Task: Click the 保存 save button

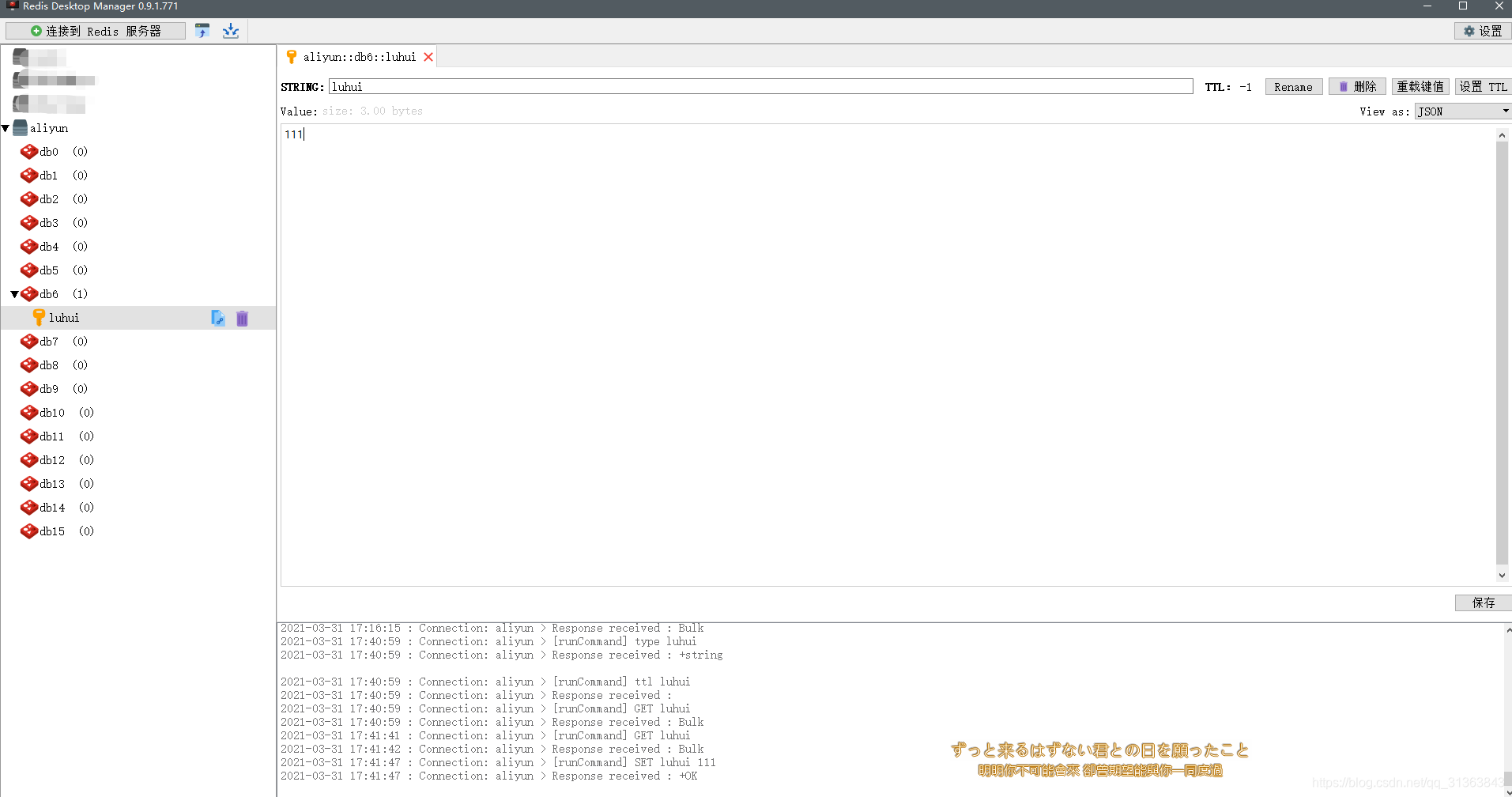Action: click(x=1483, y=602)
